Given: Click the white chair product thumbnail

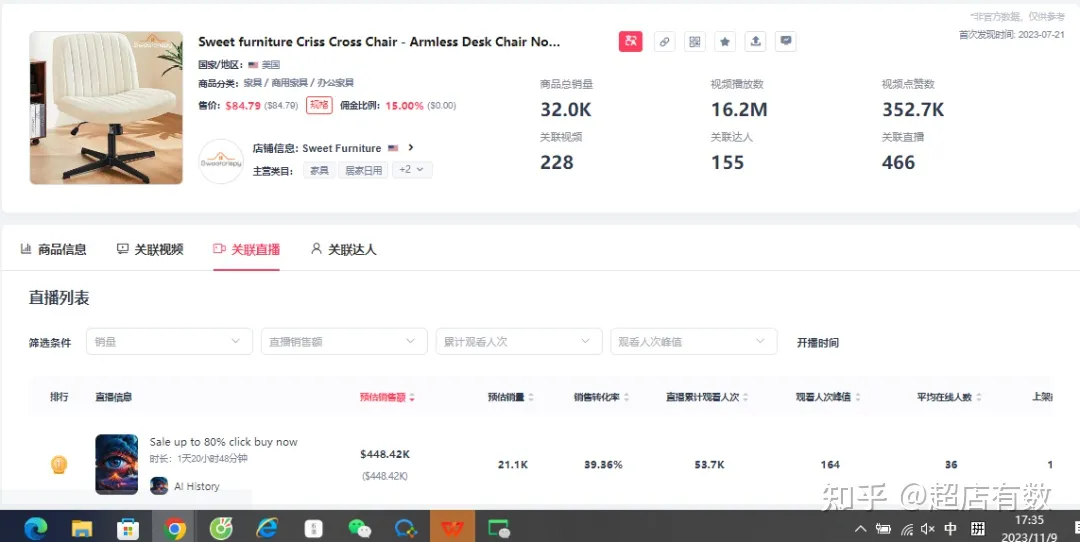Looking at the screenshot, I should tap(106, 107).
